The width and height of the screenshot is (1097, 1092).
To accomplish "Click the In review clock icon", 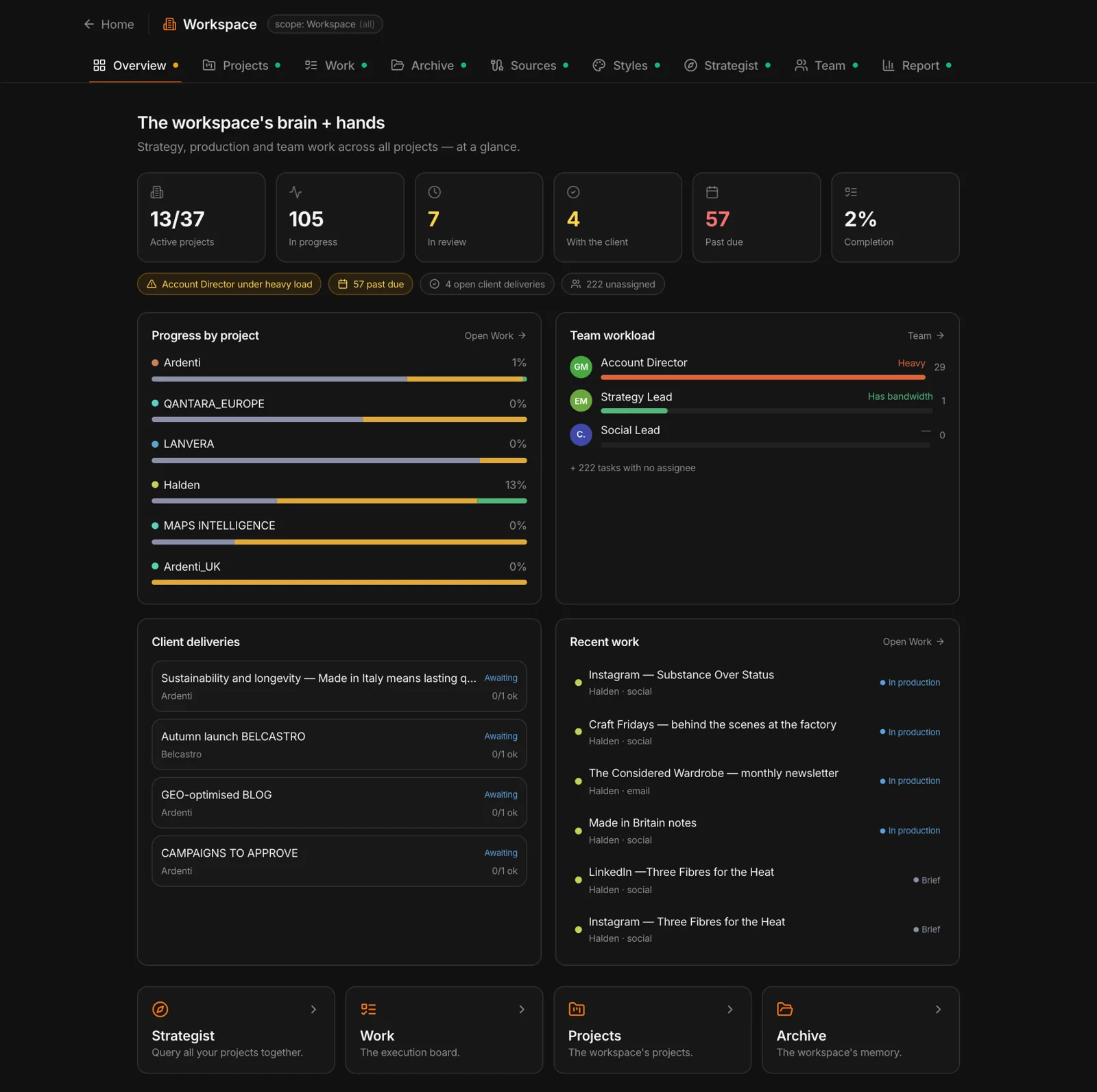I will tap(434, 192).
